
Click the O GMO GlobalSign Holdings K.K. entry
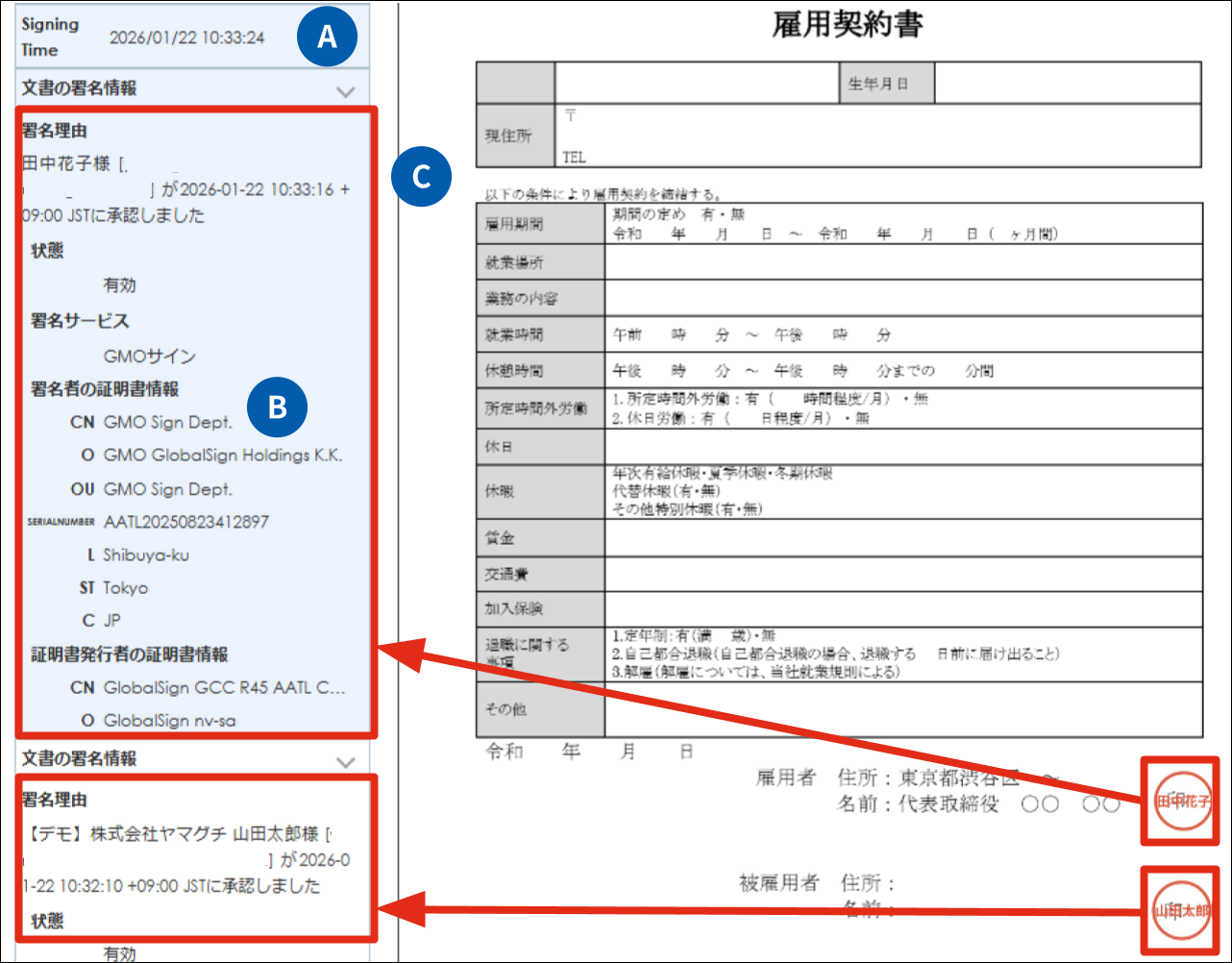pos(222,456)
